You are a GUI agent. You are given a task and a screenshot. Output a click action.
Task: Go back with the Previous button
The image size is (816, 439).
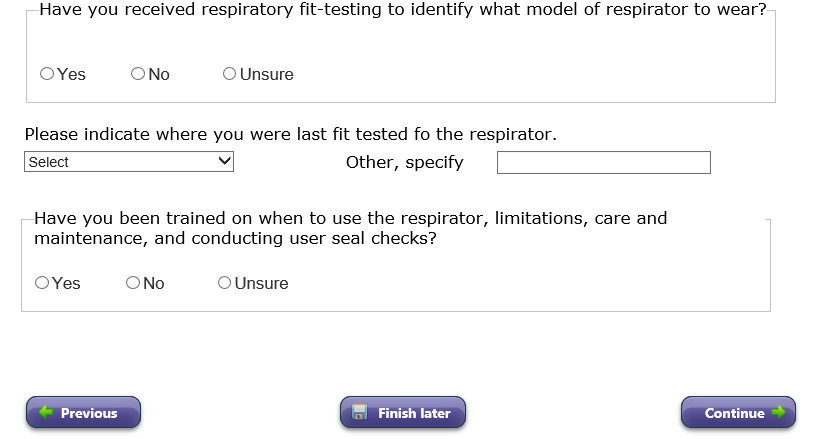[83, 413]
